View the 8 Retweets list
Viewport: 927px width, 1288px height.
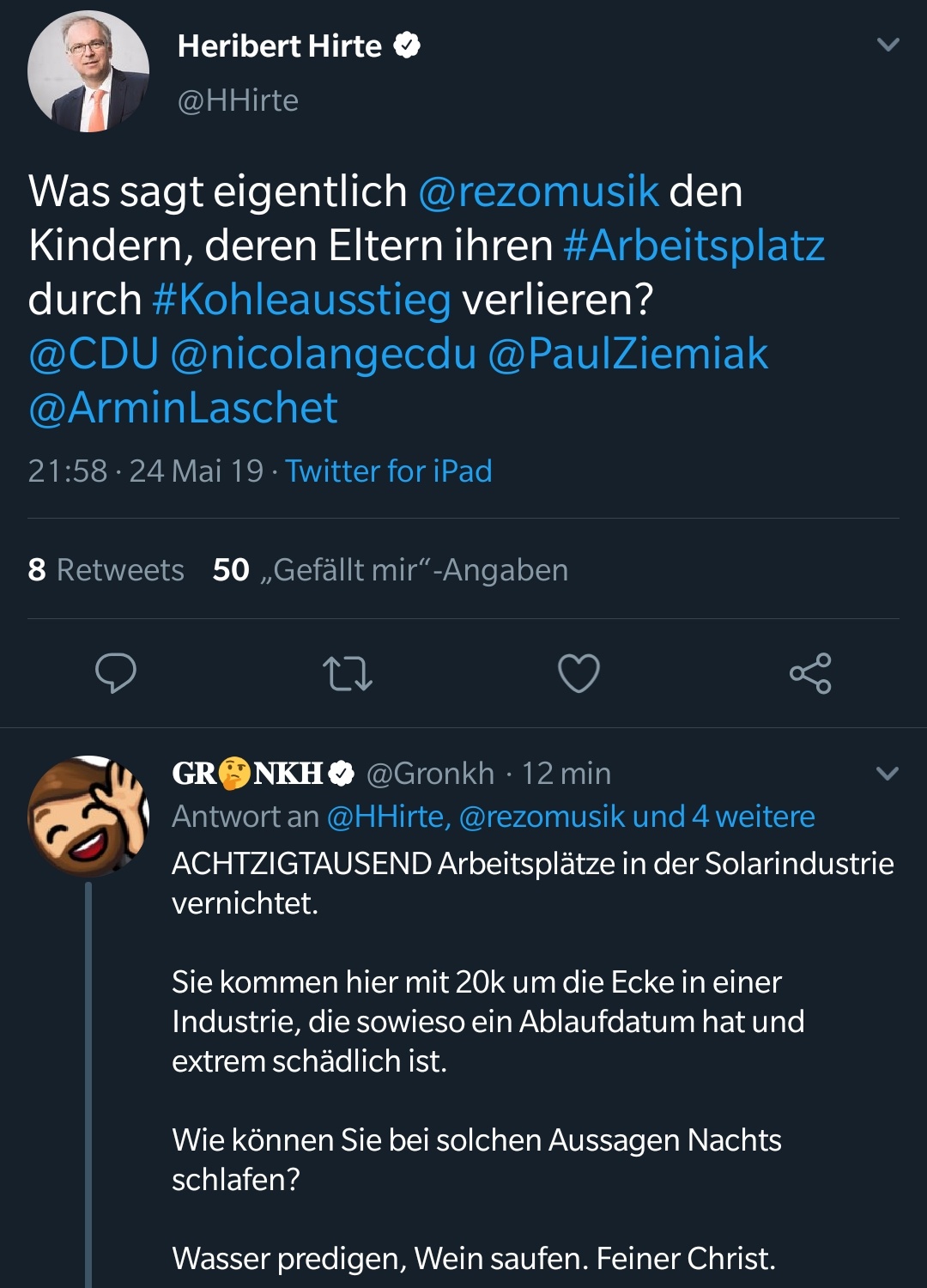pyautogui.click(x=106, y=569)
